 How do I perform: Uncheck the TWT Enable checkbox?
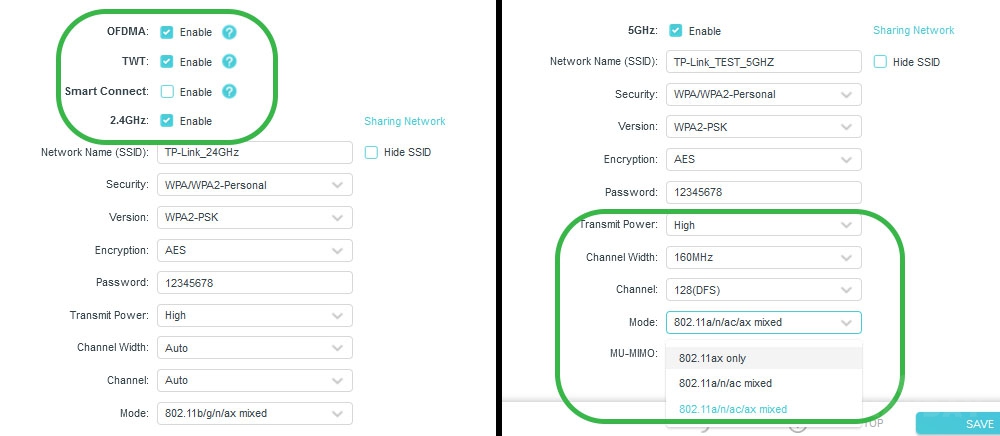[167, 62]
